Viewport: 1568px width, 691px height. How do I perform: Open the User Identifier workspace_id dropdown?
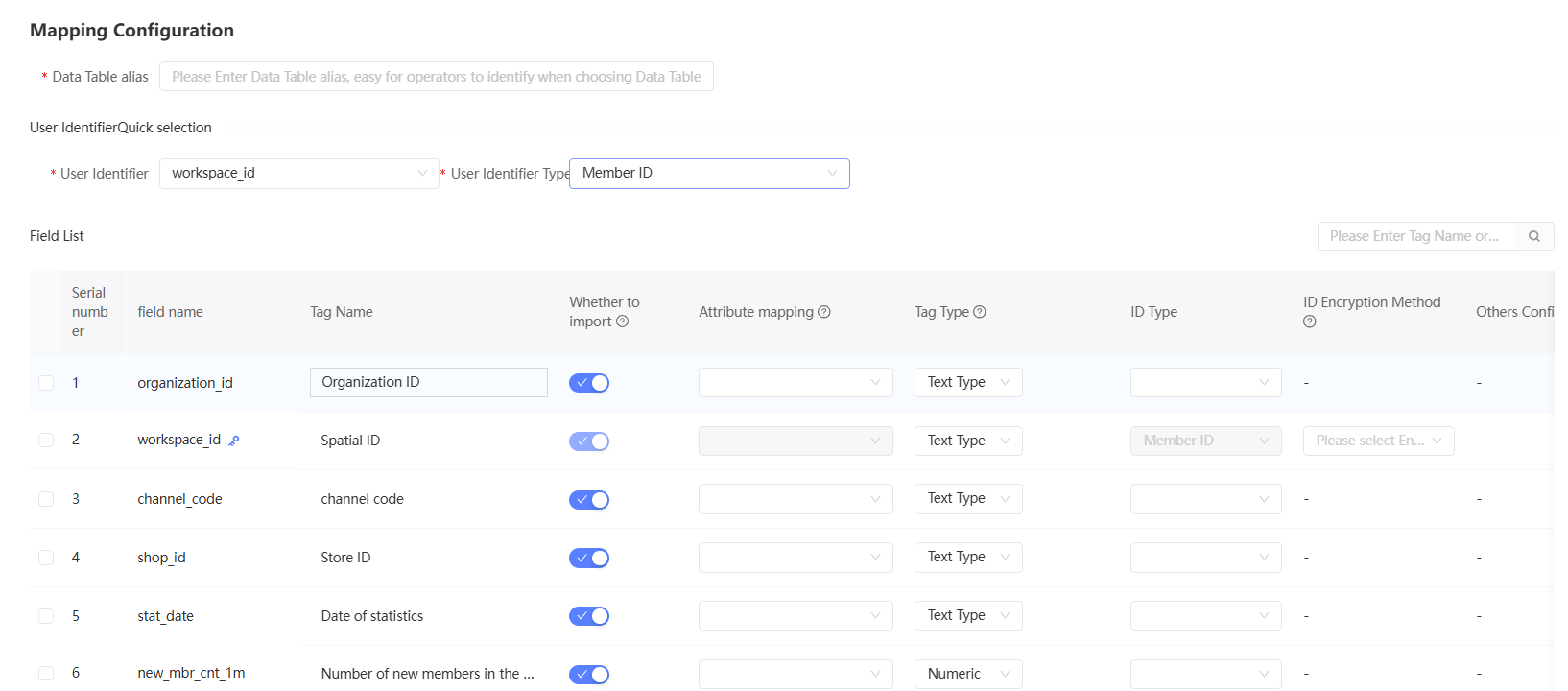pyautogui.click(x=298, y=174)
